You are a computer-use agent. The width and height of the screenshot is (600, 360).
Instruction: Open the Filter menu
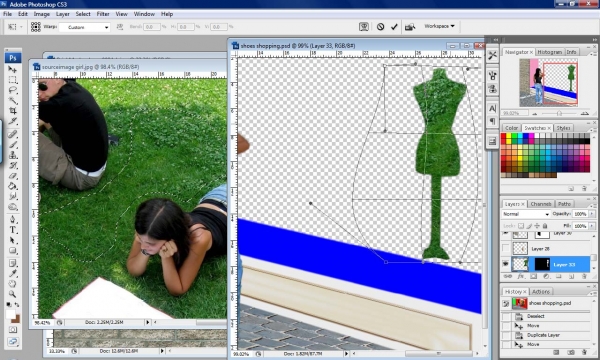(x=103, y=14)
